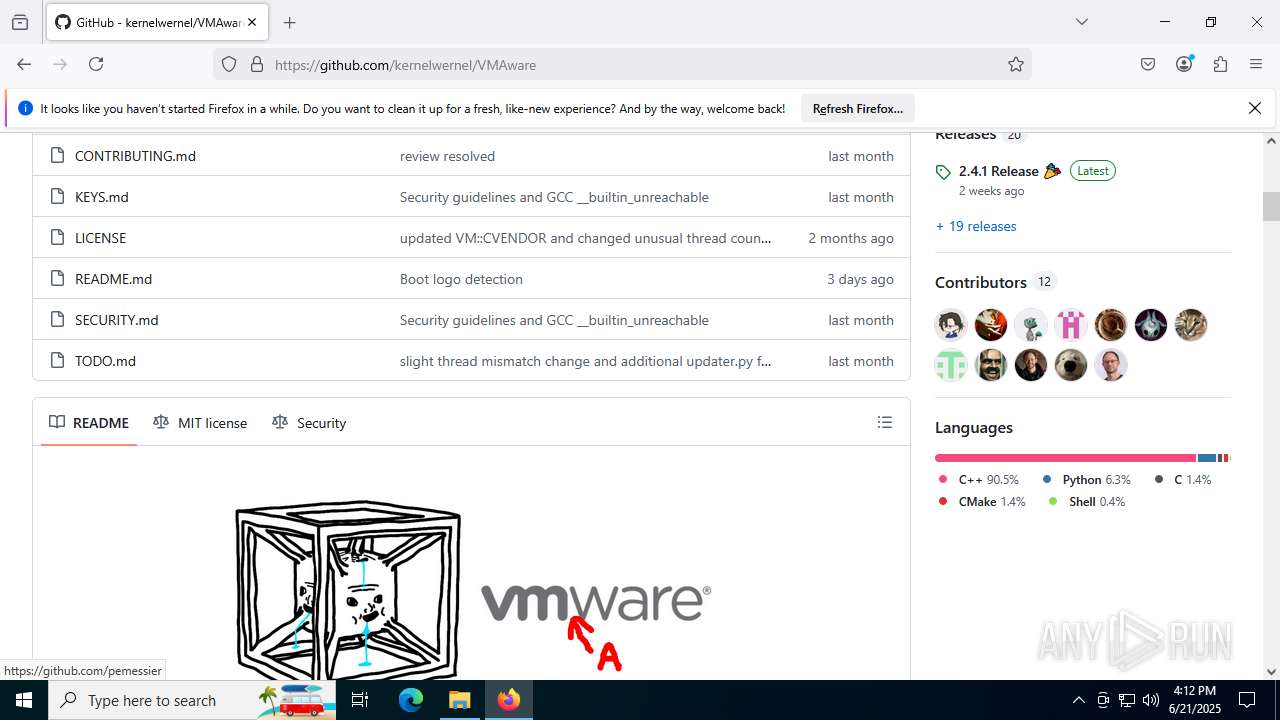Click the blue Python segment of language bar
The width and height of the screenshot is (1280, 720).
1207,458
